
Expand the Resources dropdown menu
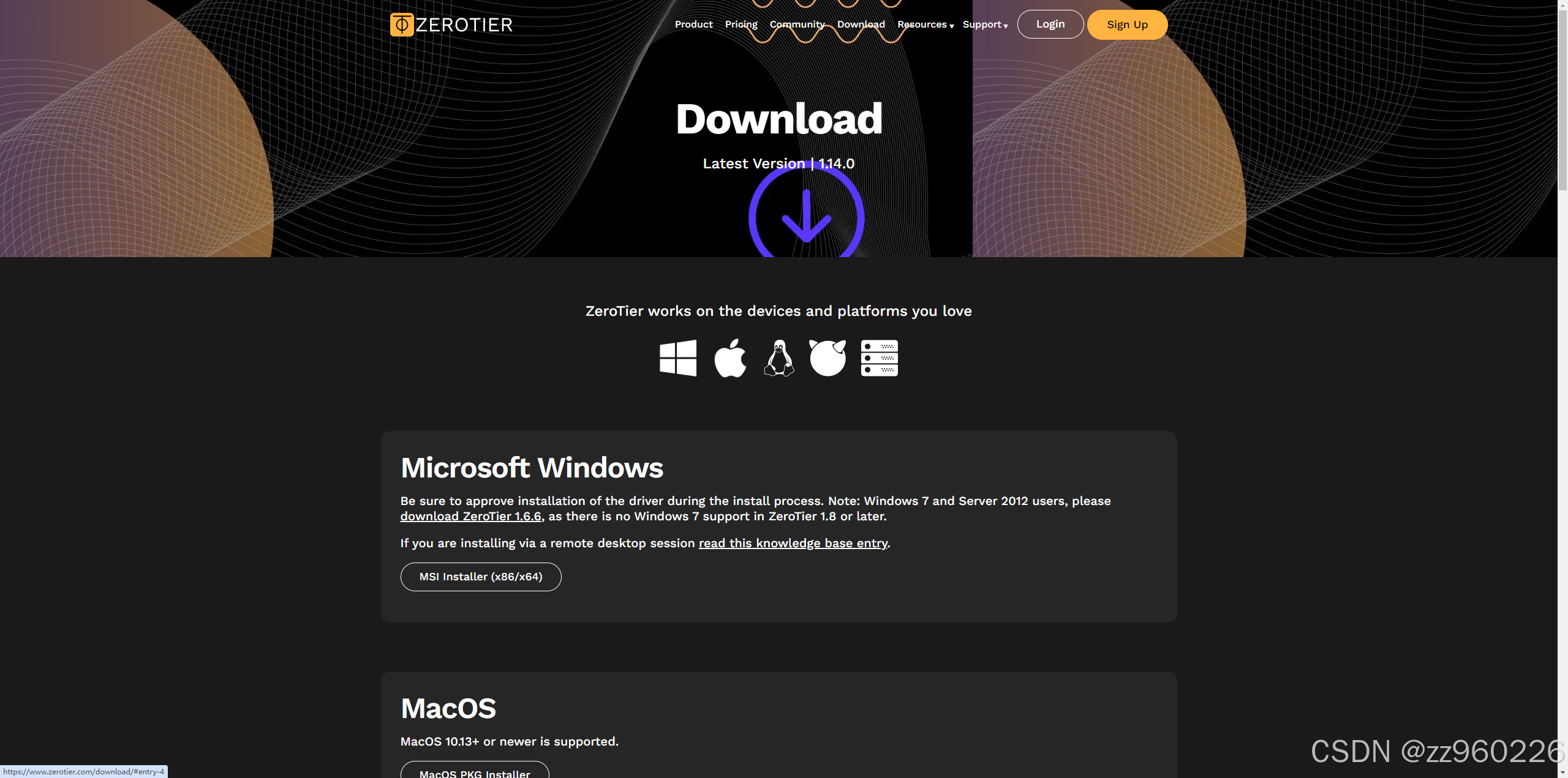coord(925,24)
